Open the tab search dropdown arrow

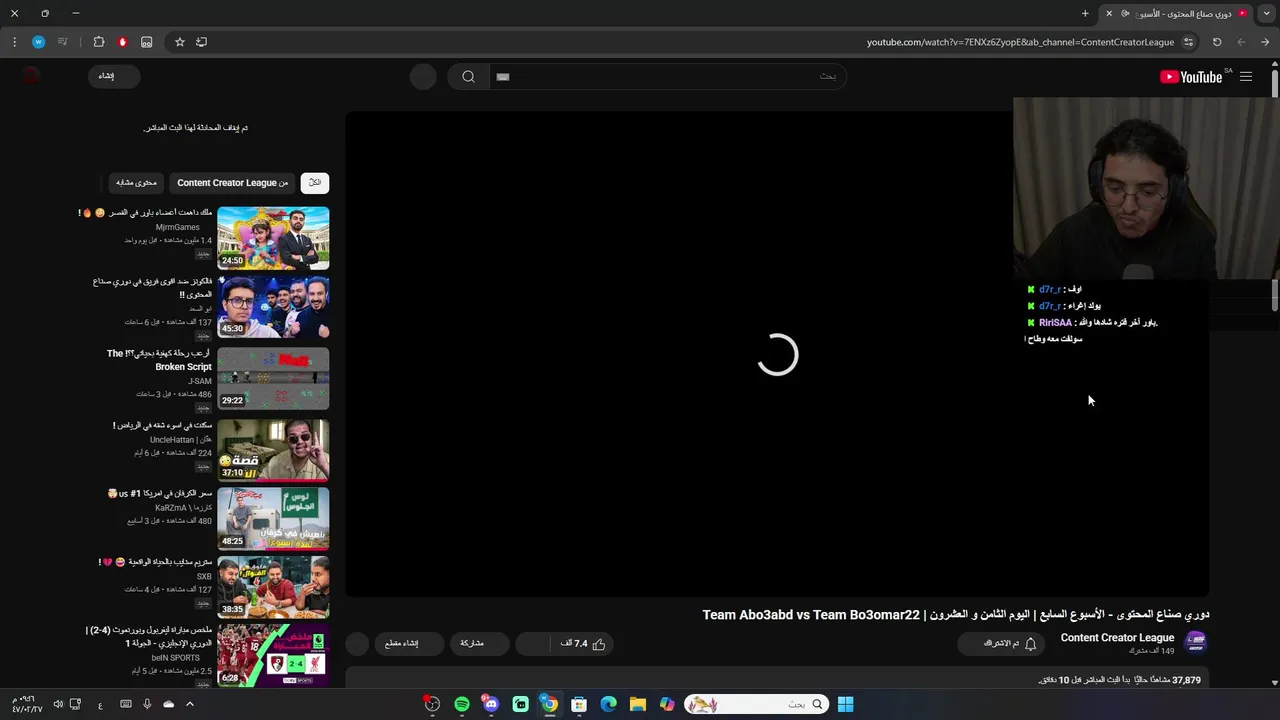(x=1267, y=13)
